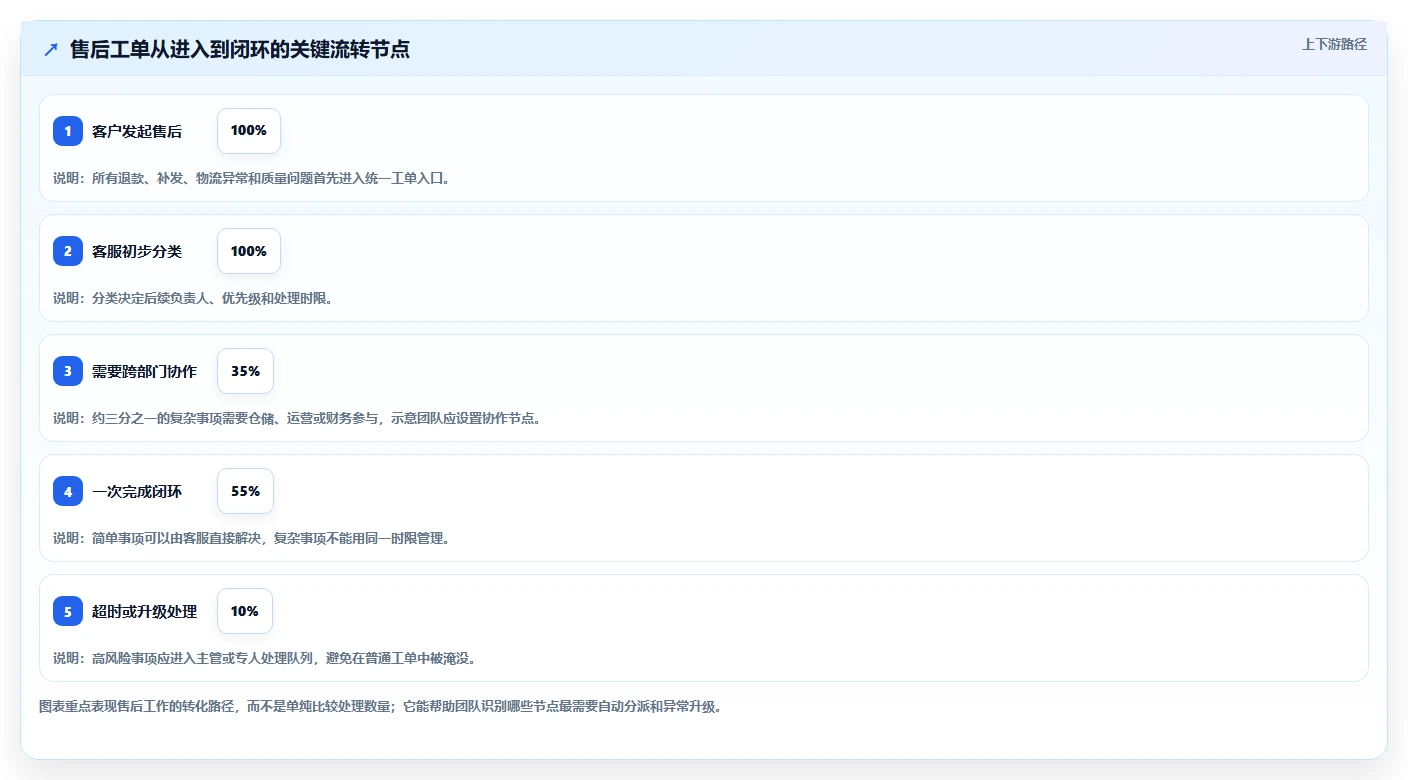The height and width of the screenshot is (780, 1408).
Task: Select step number 4 badge
Action: (x=68, y=491)
